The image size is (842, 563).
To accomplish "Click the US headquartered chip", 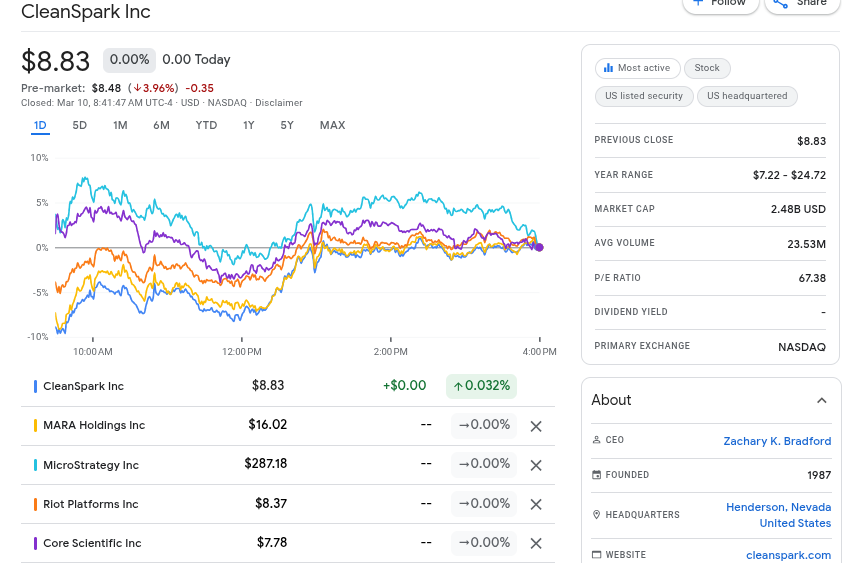I will click(747, 96).
